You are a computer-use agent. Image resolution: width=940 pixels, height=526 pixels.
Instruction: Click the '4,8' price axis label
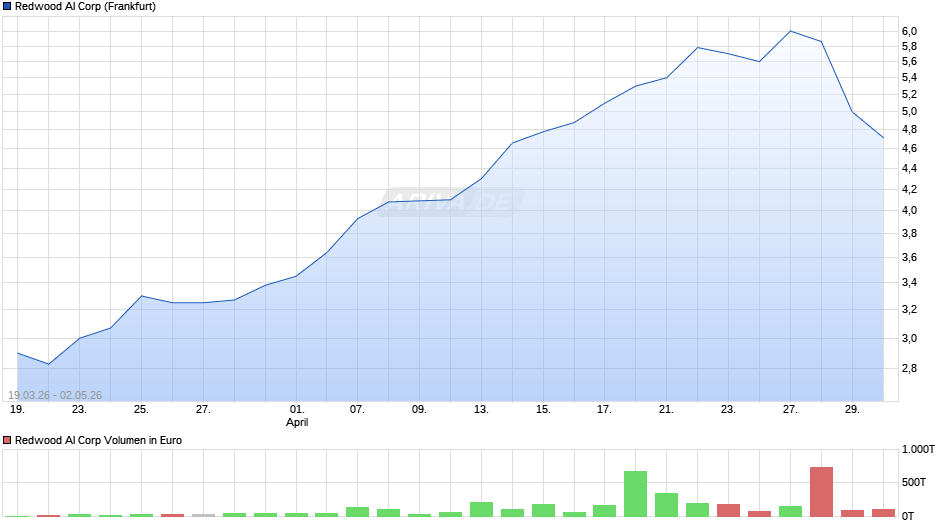tap(909, 130)
